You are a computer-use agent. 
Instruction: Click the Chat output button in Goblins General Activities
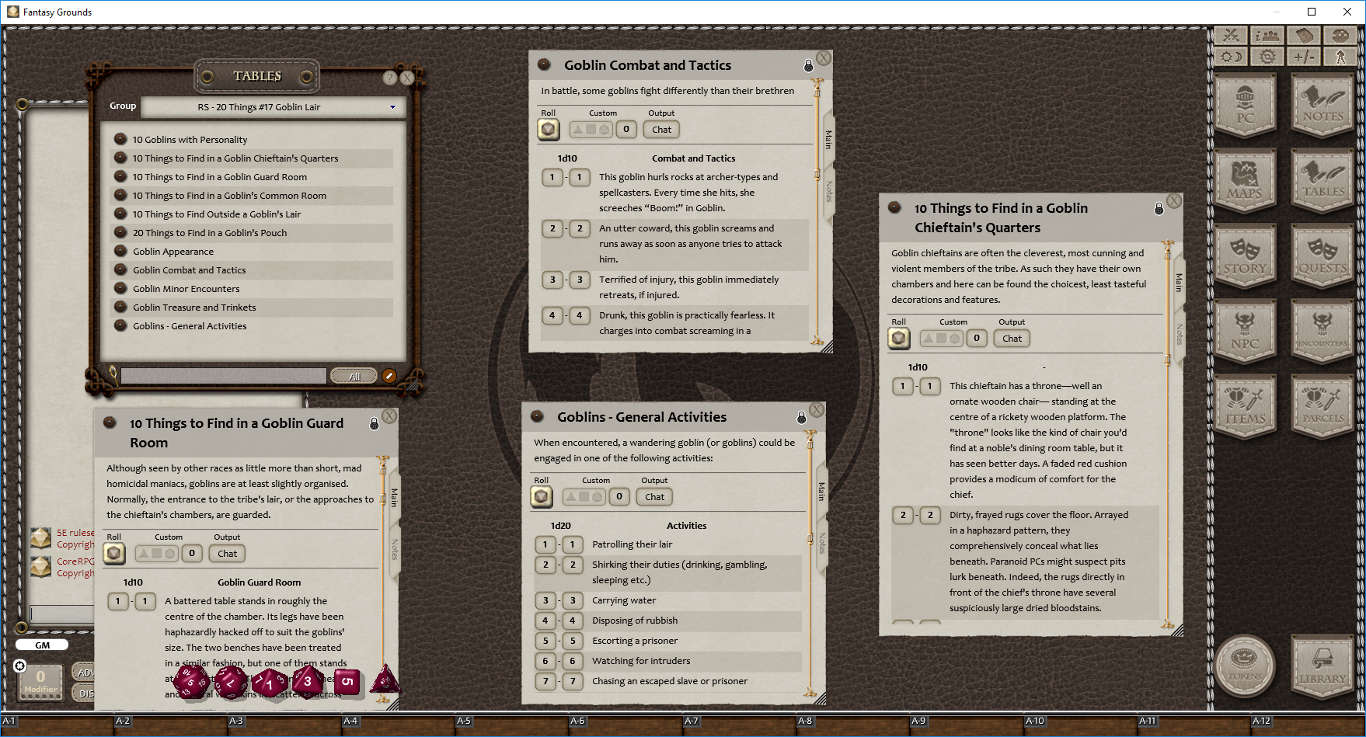point(653,497)
